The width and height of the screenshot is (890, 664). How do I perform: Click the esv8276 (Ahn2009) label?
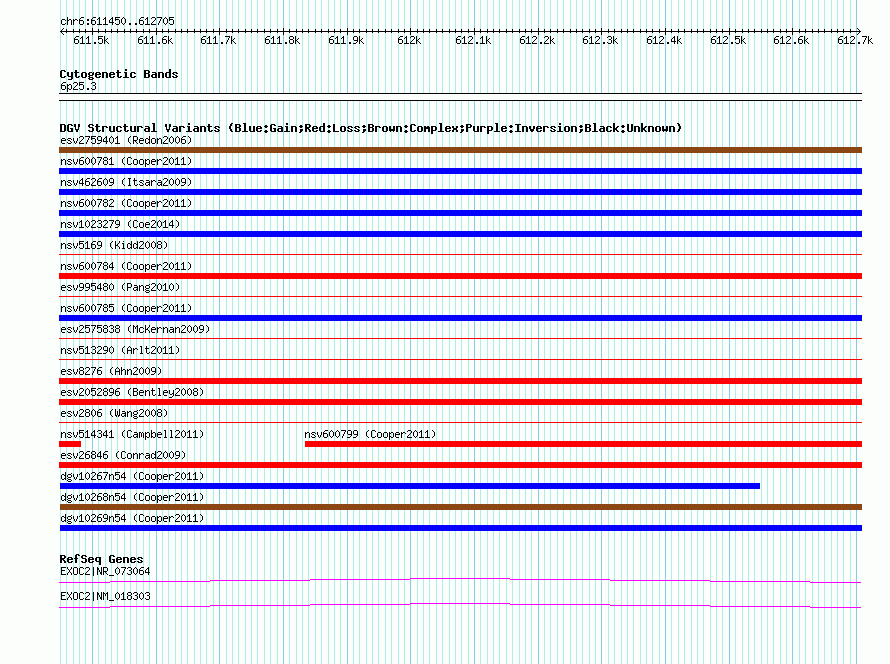click(111, 371)
